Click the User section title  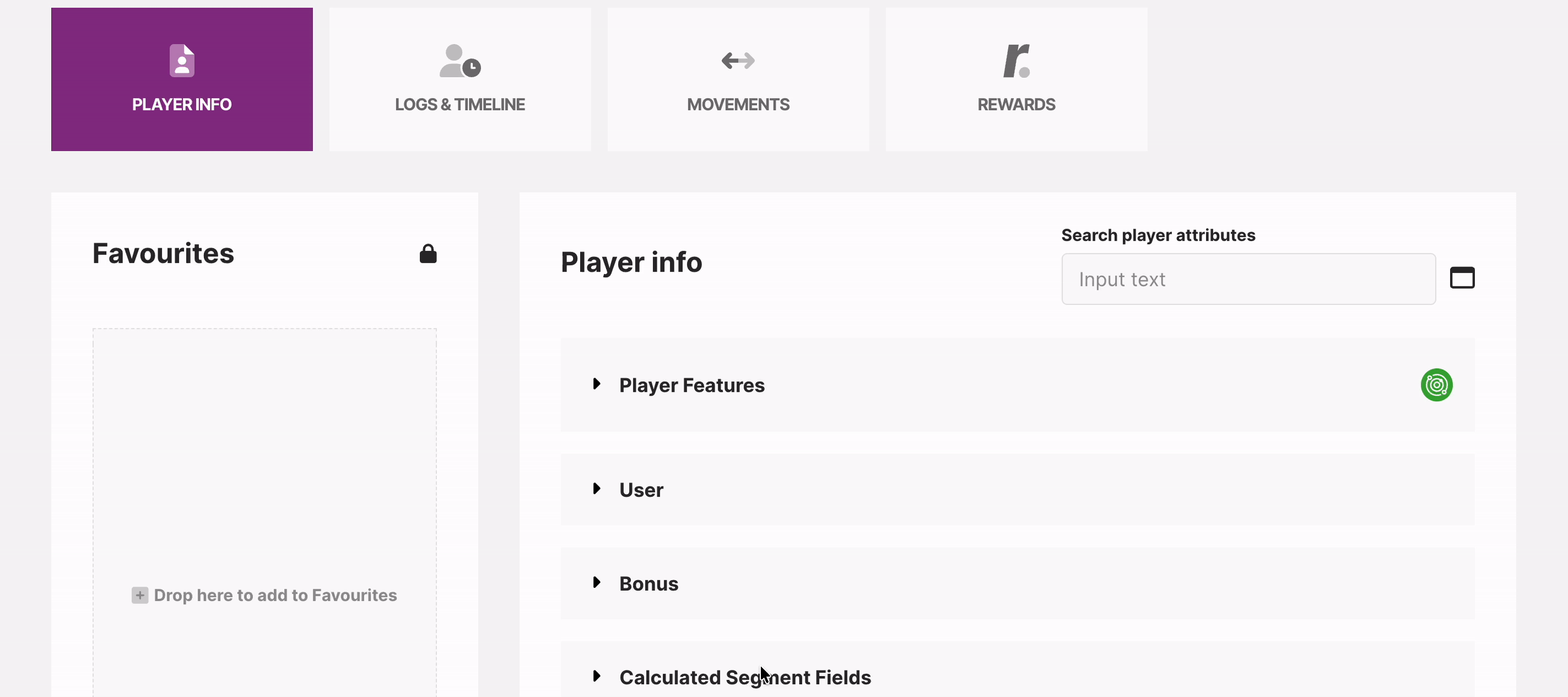click(x=641, y=489)
